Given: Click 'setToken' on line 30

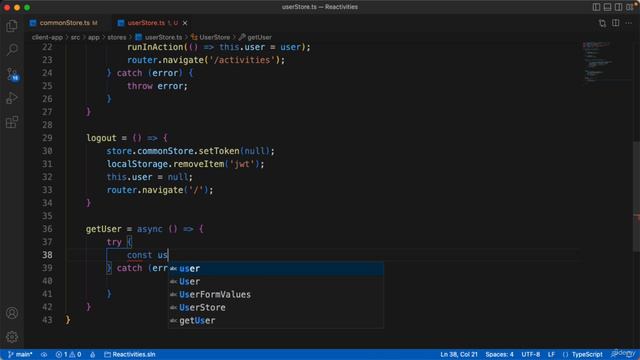Looking at the screenshot, I should (219, 151).
